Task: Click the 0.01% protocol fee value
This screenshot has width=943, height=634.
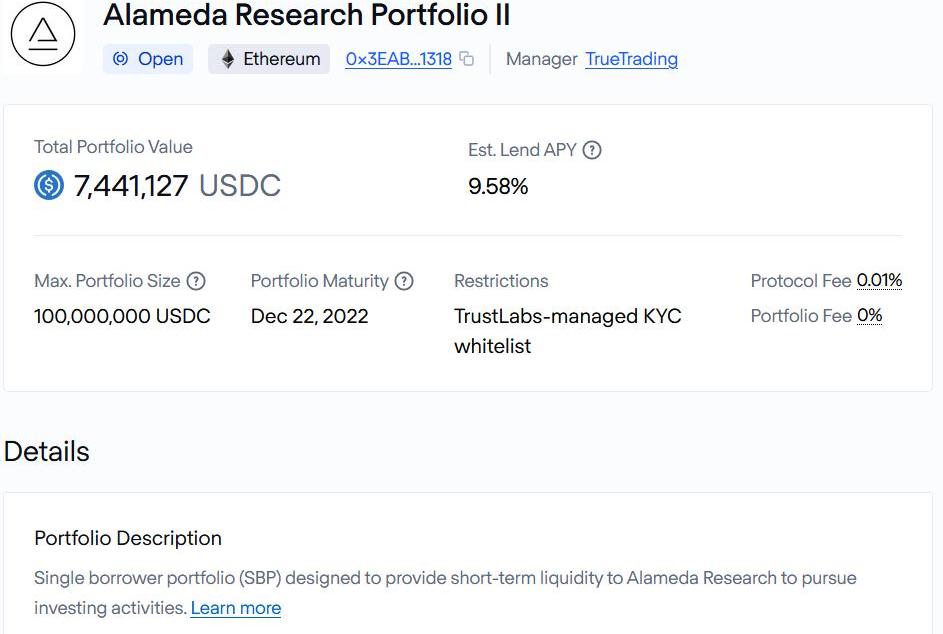Action: tap(879, 281)
